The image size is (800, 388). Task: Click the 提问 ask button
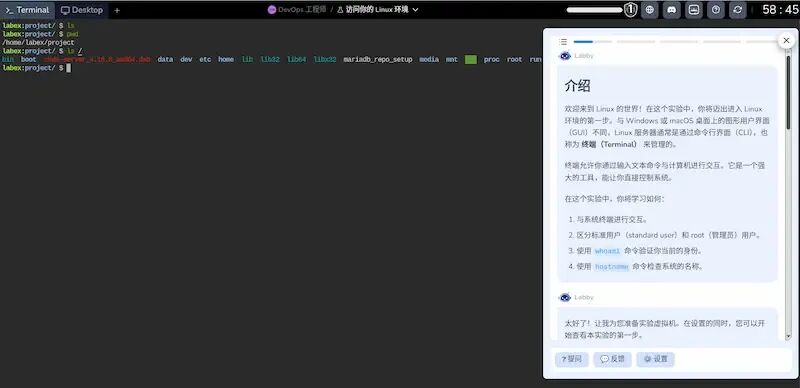click(x=571, y=359)
